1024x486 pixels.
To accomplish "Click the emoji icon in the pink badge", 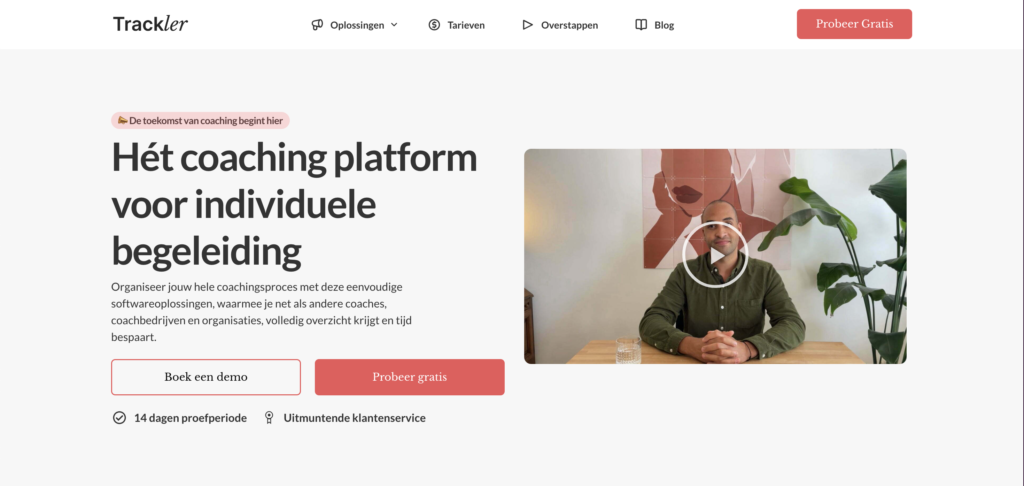I will coord(122,120).
